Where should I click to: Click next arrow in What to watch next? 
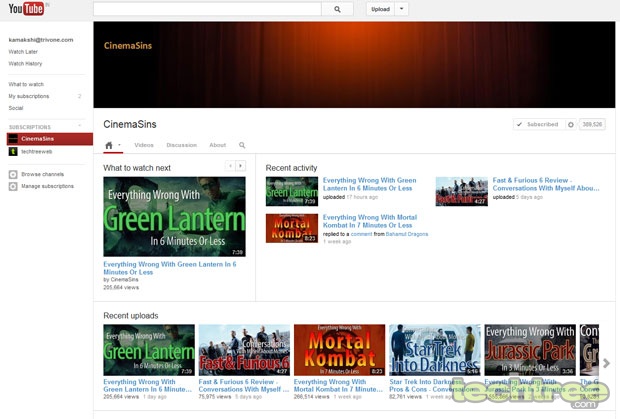click(240, 166)
